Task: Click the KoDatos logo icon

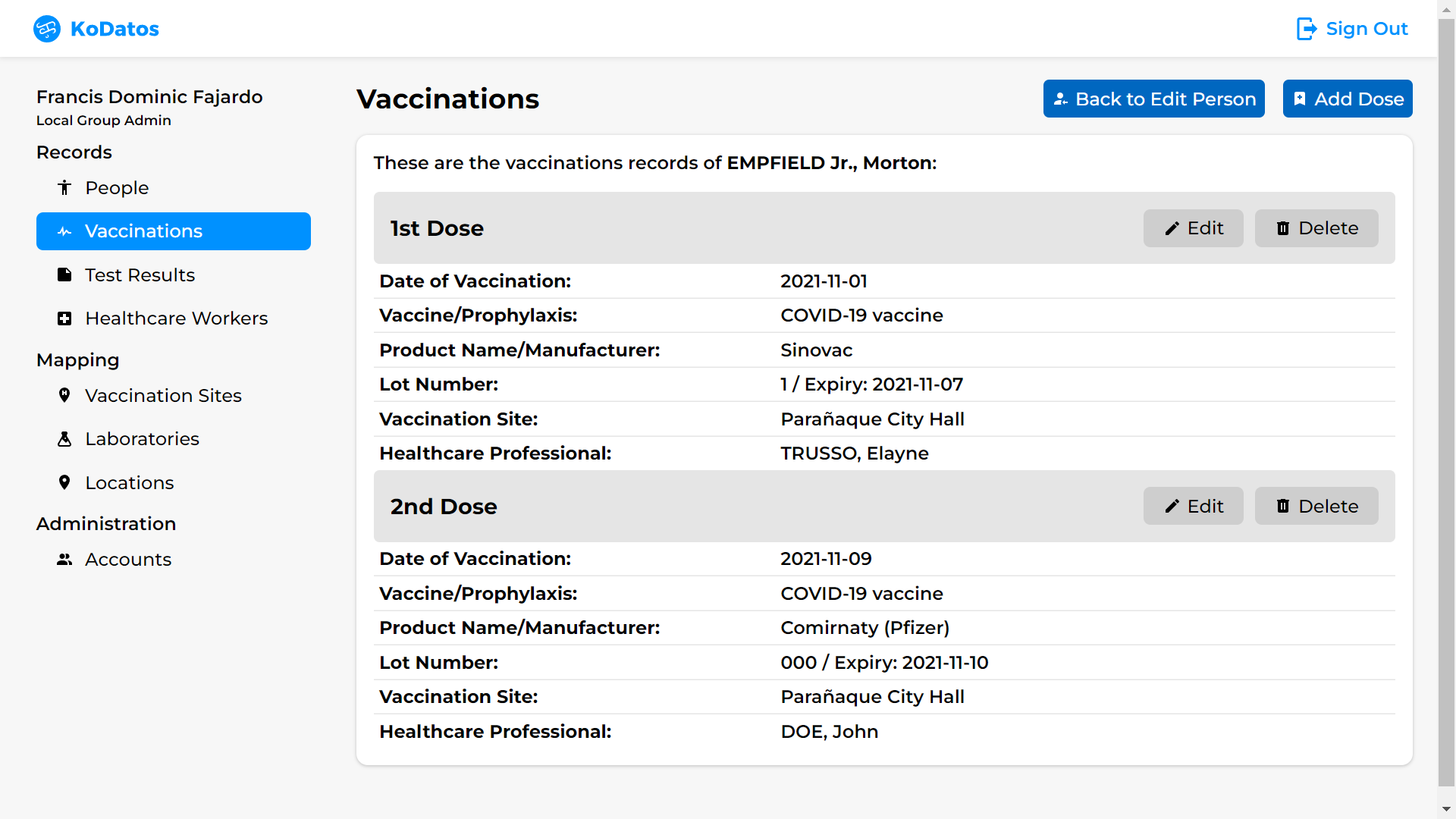Action: point(47,29)
